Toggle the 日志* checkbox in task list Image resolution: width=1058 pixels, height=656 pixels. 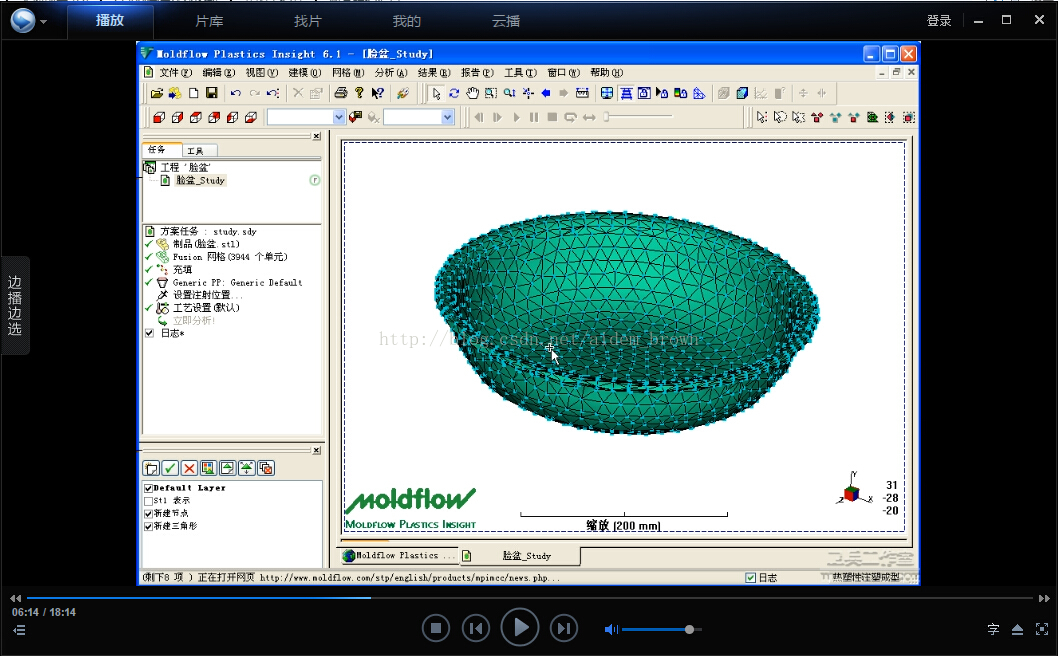point(149,333)
